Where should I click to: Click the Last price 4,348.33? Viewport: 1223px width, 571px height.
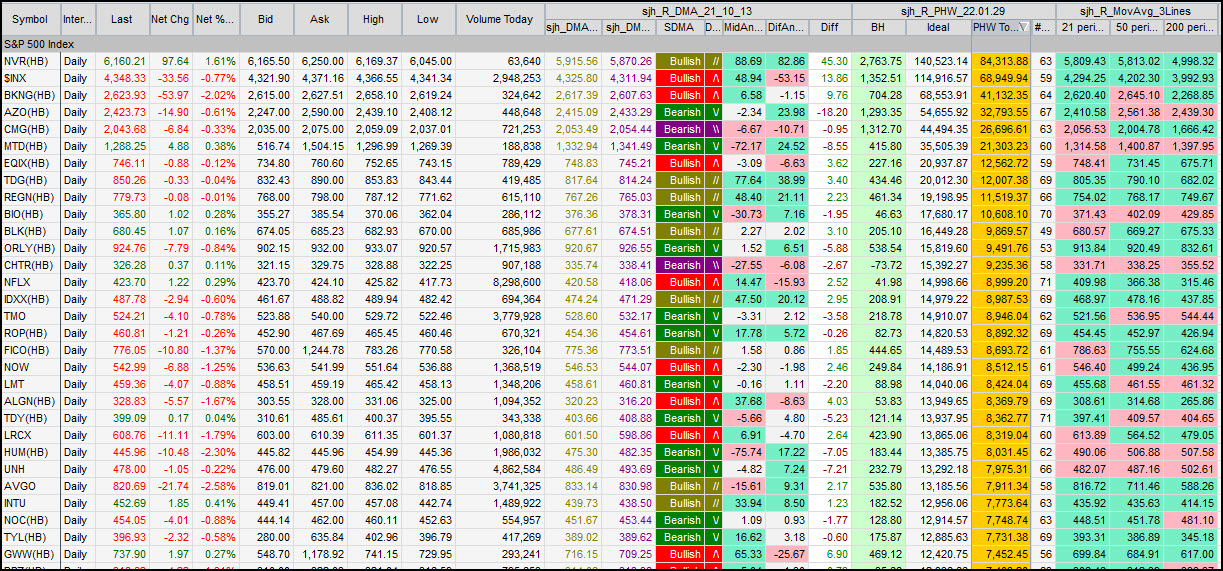121,78
